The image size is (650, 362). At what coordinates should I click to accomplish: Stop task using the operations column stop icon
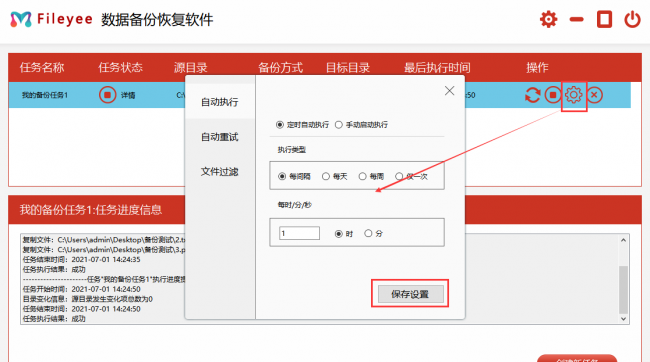(553, 95)
